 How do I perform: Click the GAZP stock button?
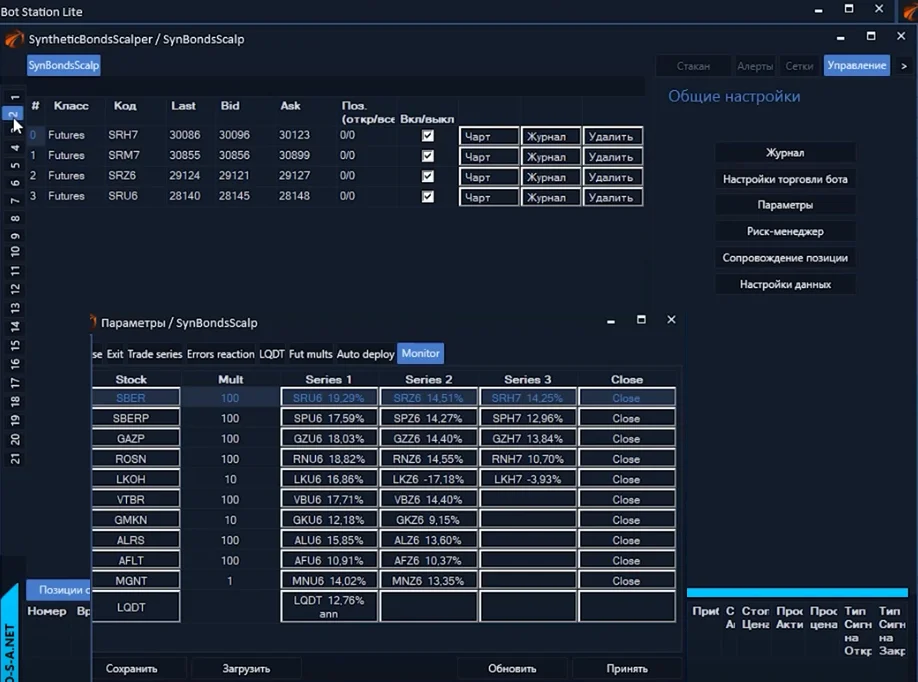[136, 438]
